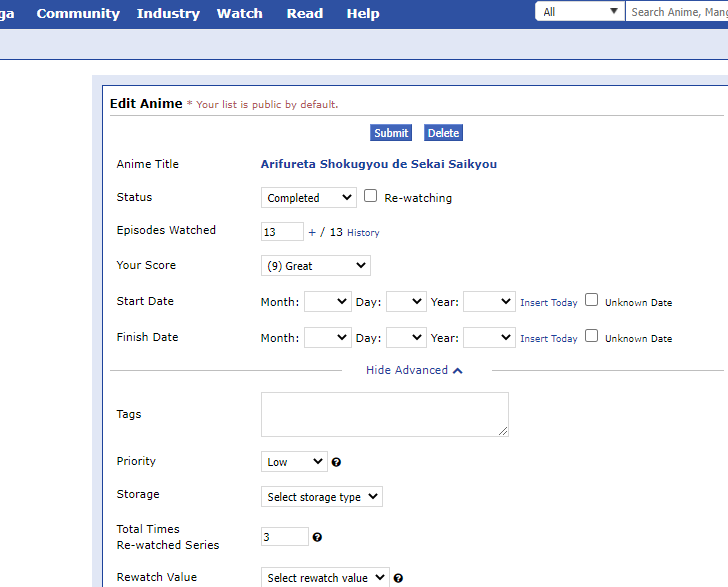This screenshot has height=587, width=728.
Task: Click the Submit button
Action: (x=391, y=133)
